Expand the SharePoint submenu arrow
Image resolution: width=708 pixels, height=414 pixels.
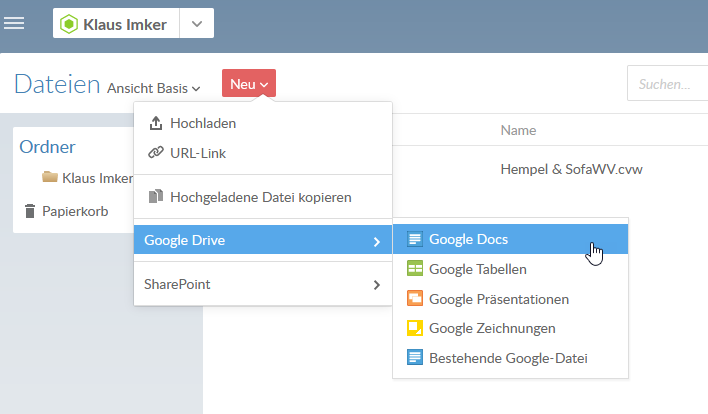click(377, 285)
